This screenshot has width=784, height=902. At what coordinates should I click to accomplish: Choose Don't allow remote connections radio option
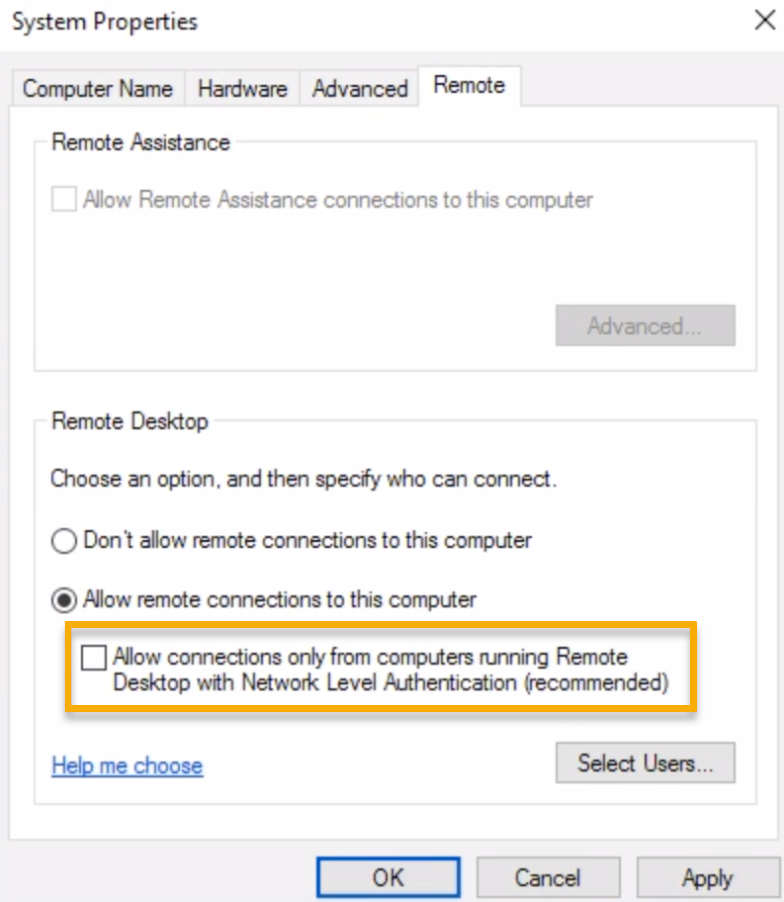[64, 541]
